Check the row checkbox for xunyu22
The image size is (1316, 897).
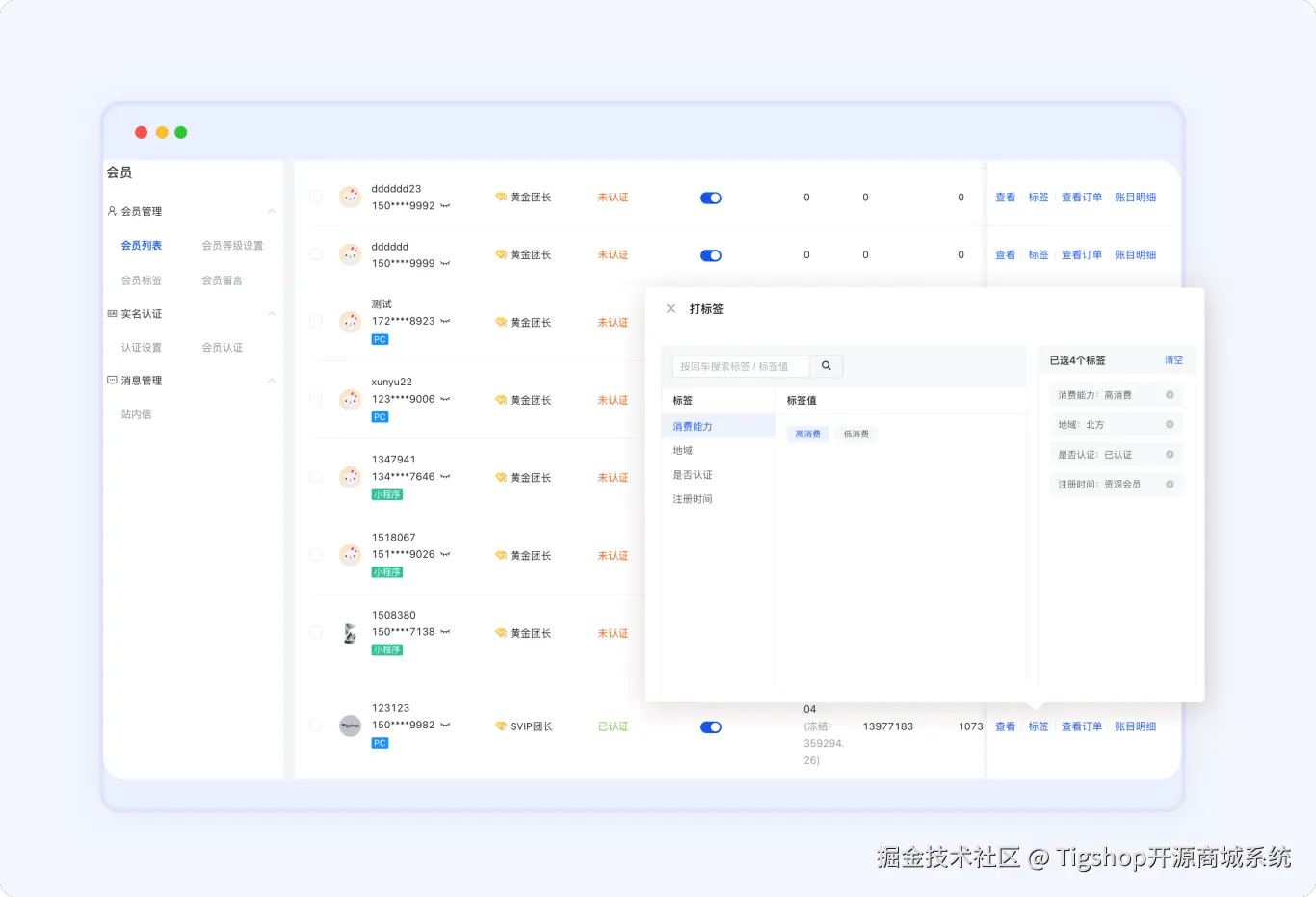click(316, 399)
